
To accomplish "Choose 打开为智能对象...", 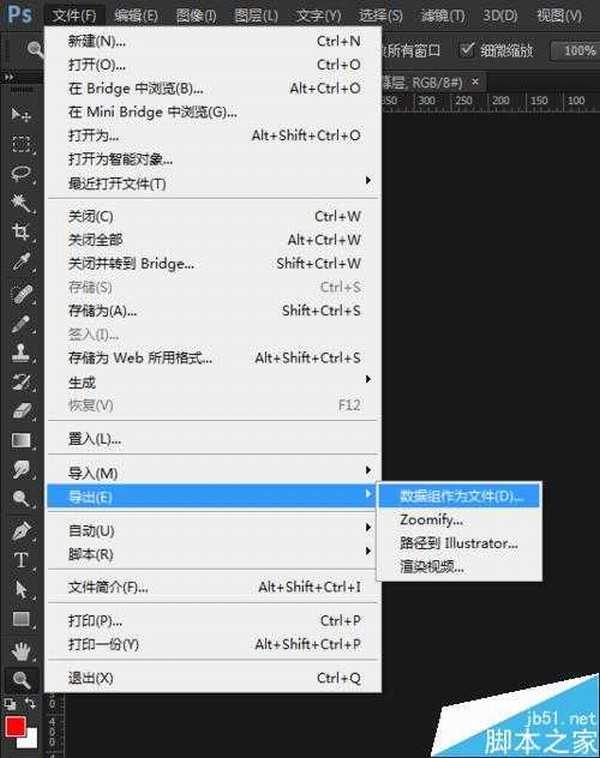I will tap(212, 159).
